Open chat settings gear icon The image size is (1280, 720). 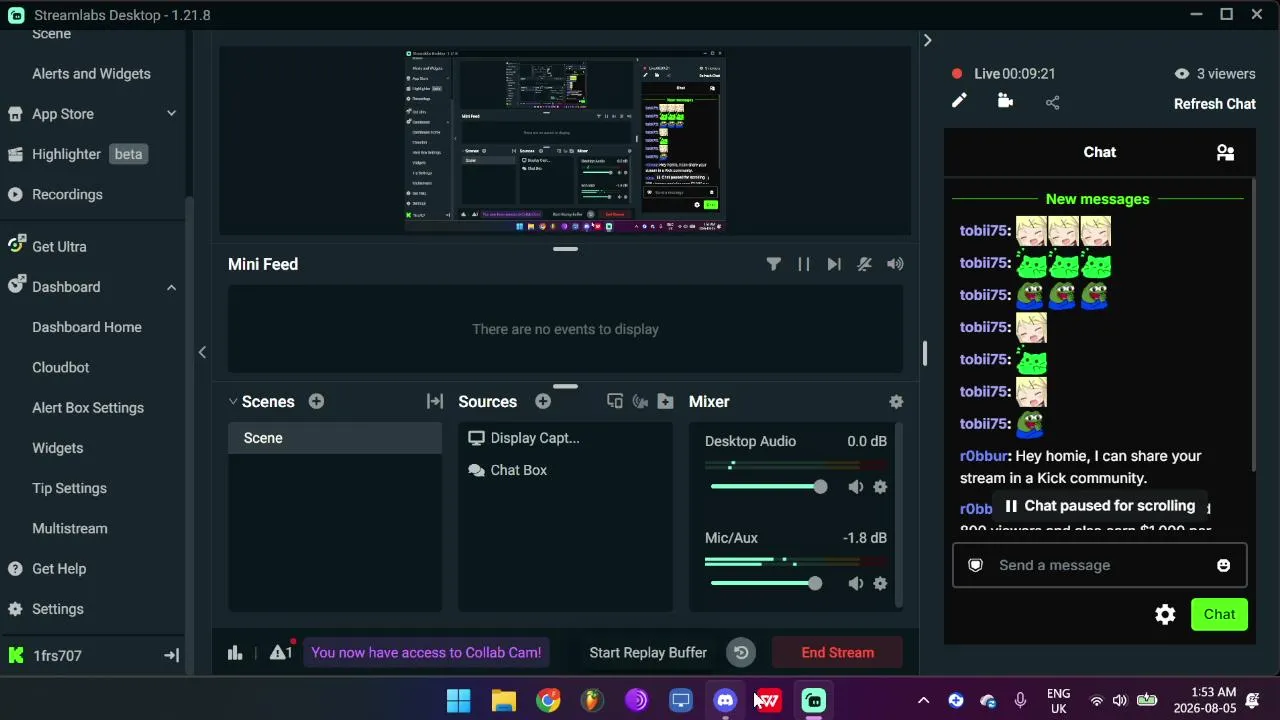pos(1165,615)
